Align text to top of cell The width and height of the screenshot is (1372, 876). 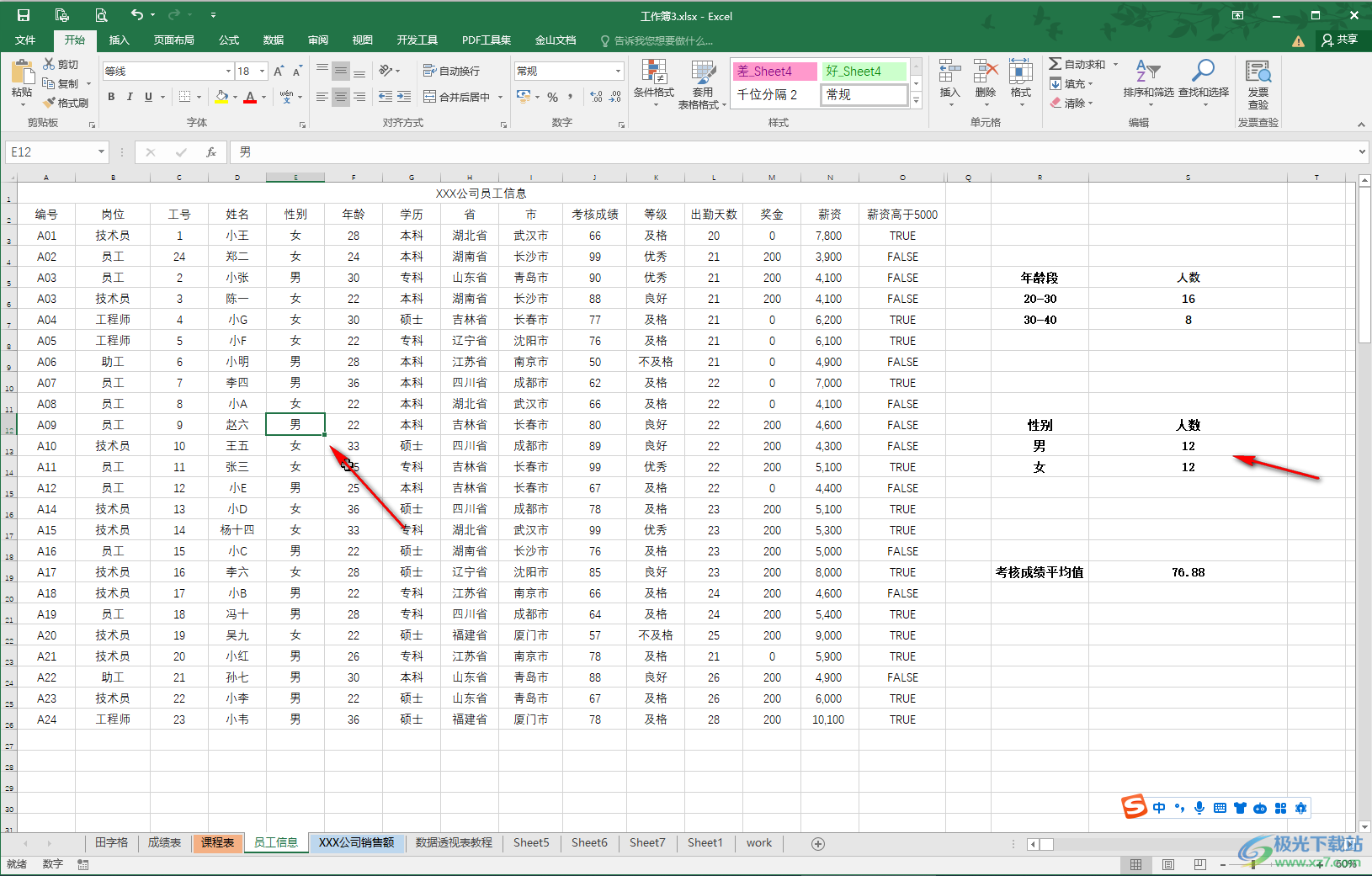click(322, 72)
